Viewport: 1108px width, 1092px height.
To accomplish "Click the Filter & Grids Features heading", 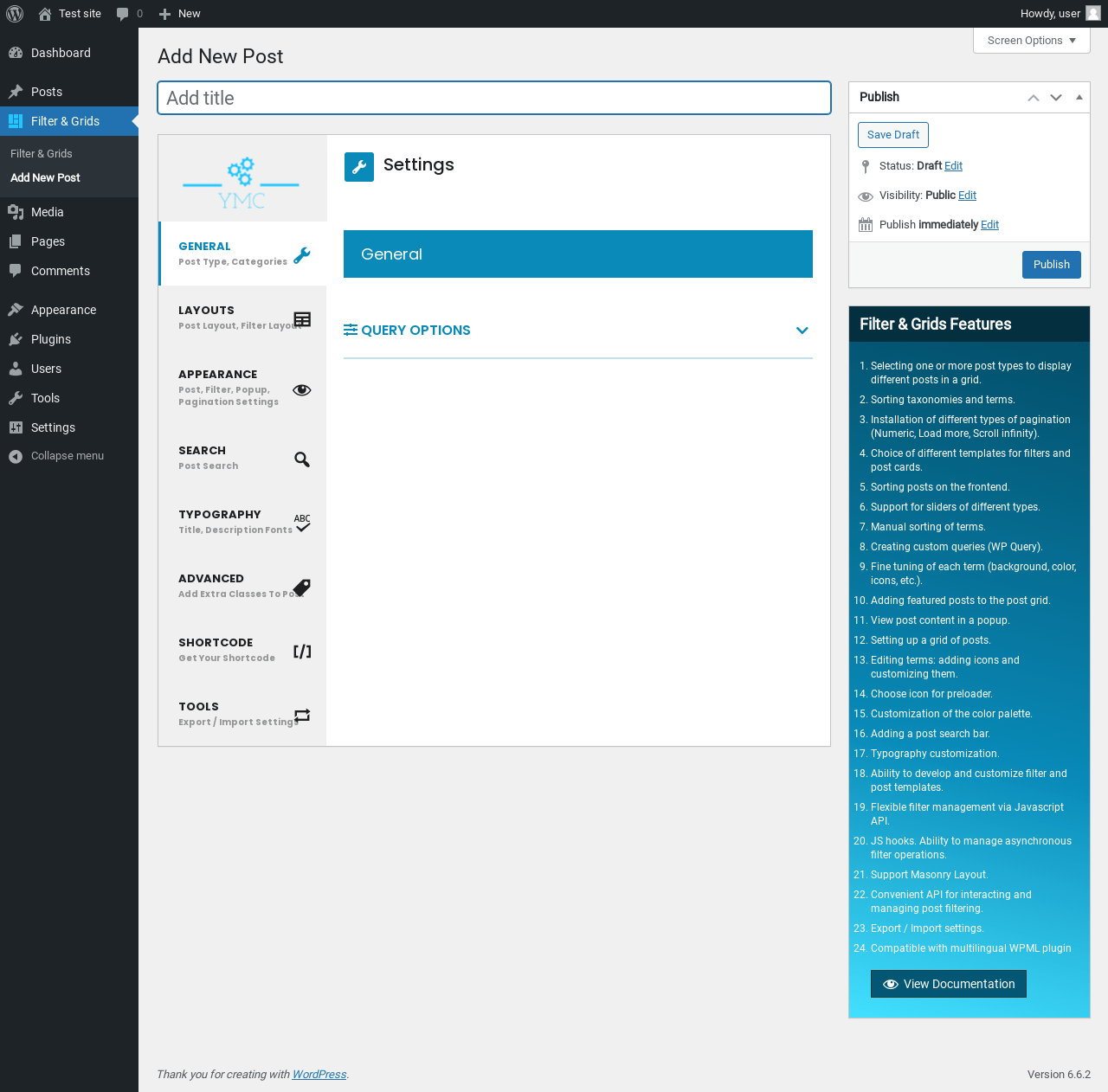I will pyautogui.click(x=936, y=324).
